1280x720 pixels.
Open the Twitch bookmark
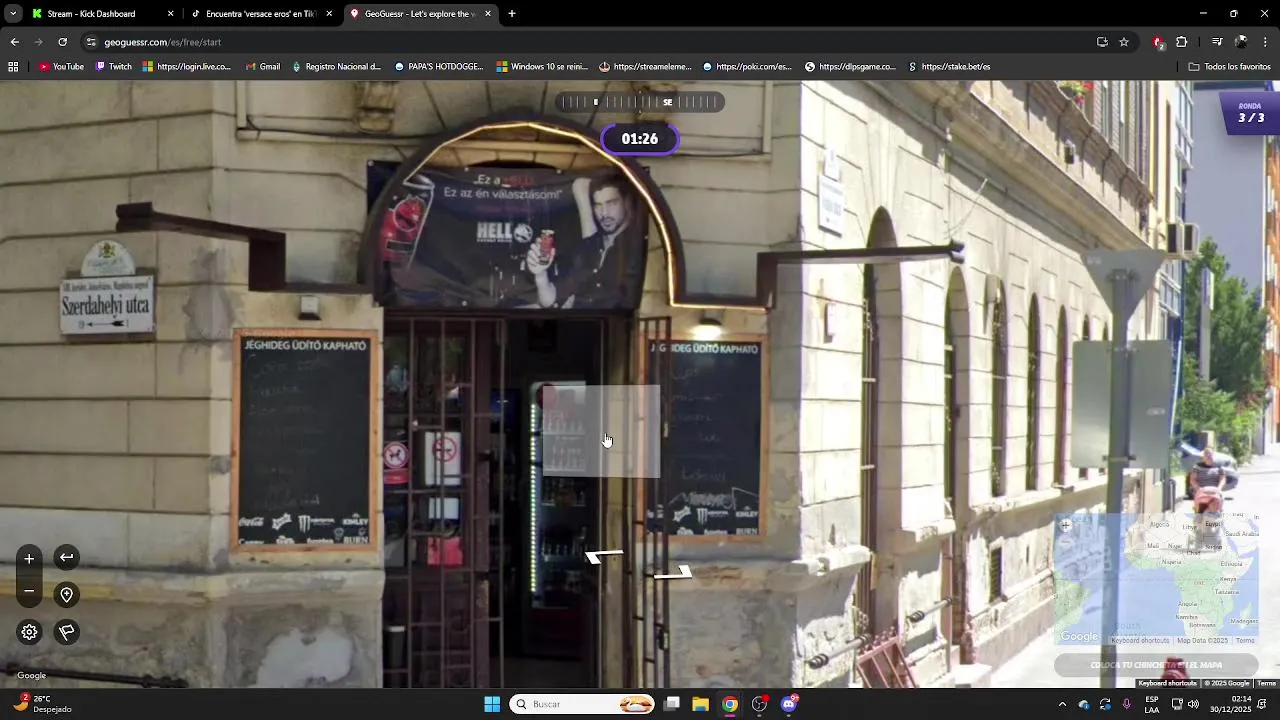tap(113, 67)
